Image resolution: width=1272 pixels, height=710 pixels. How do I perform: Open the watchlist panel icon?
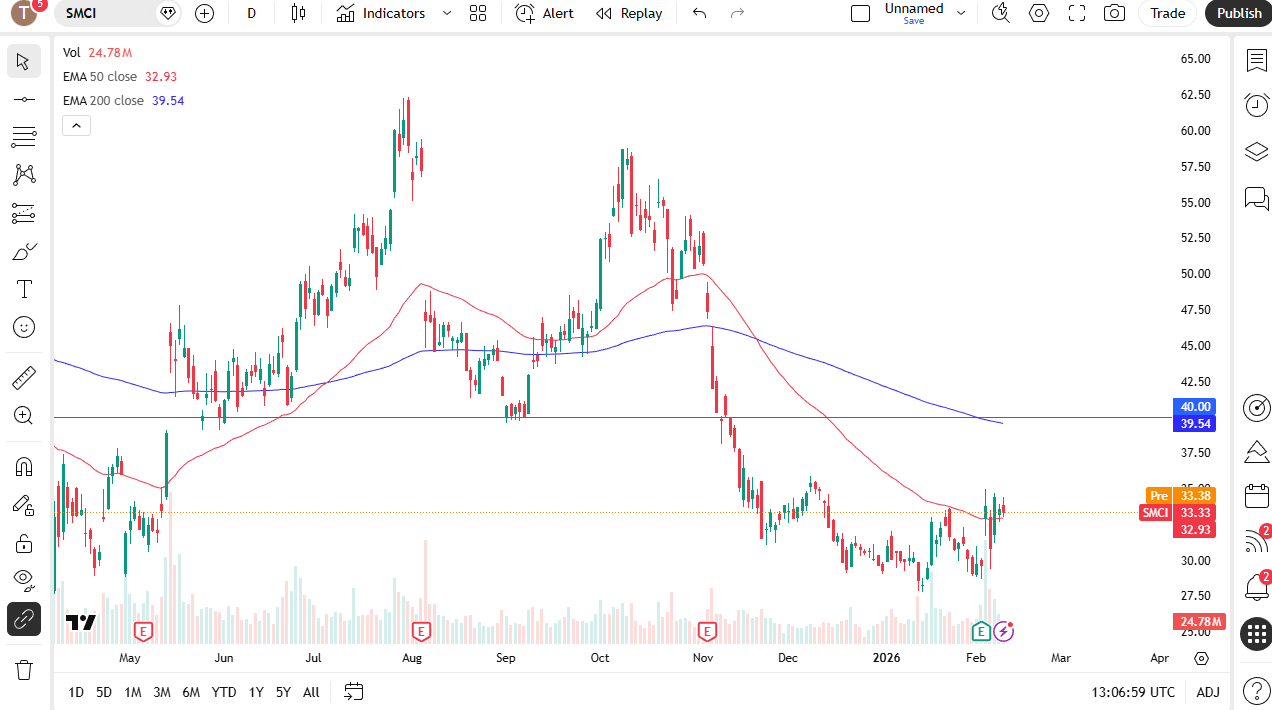1256,61
